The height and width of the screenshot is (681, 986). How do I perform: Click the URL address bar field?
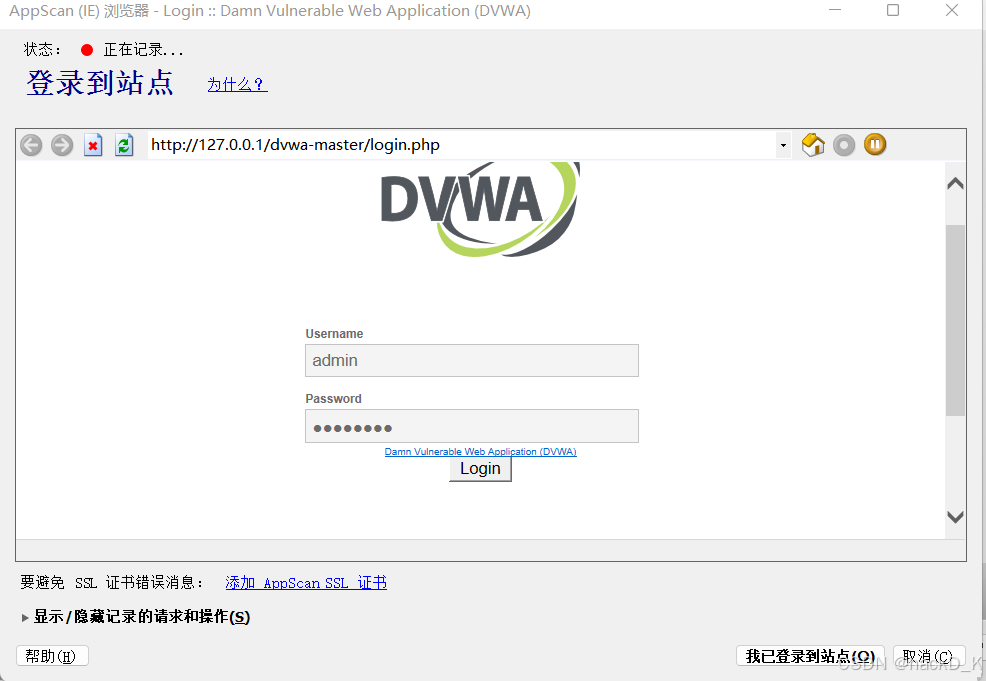coord(462,145)
